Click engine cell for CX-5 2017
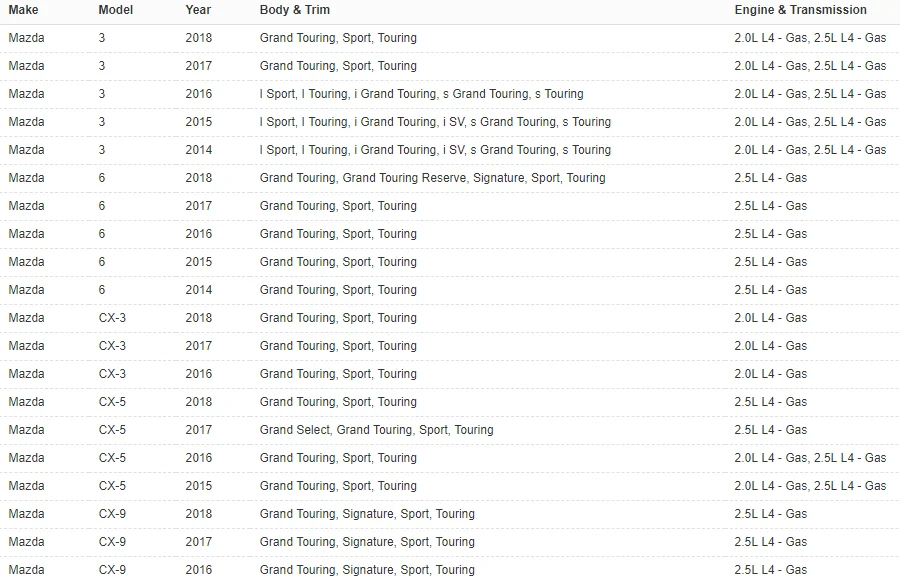This screenshot has width=900, height=584. click(770, 430)
